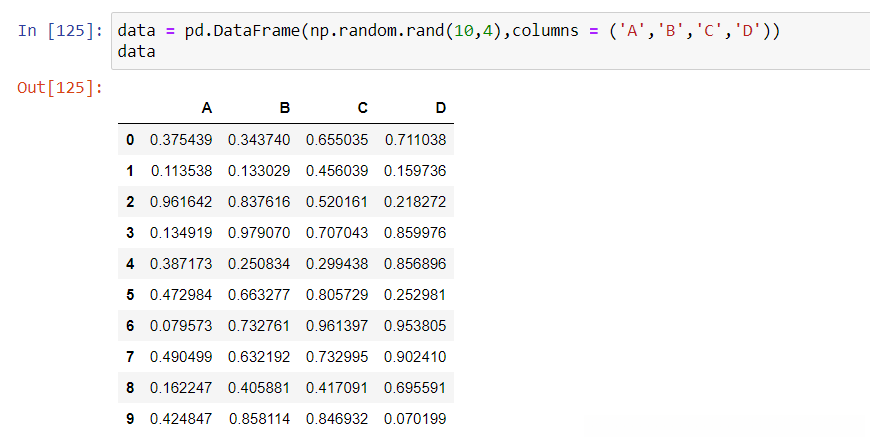Viewport: 870px width, 446px height.
Task: Click row index 9
Action: click(130, 419)
